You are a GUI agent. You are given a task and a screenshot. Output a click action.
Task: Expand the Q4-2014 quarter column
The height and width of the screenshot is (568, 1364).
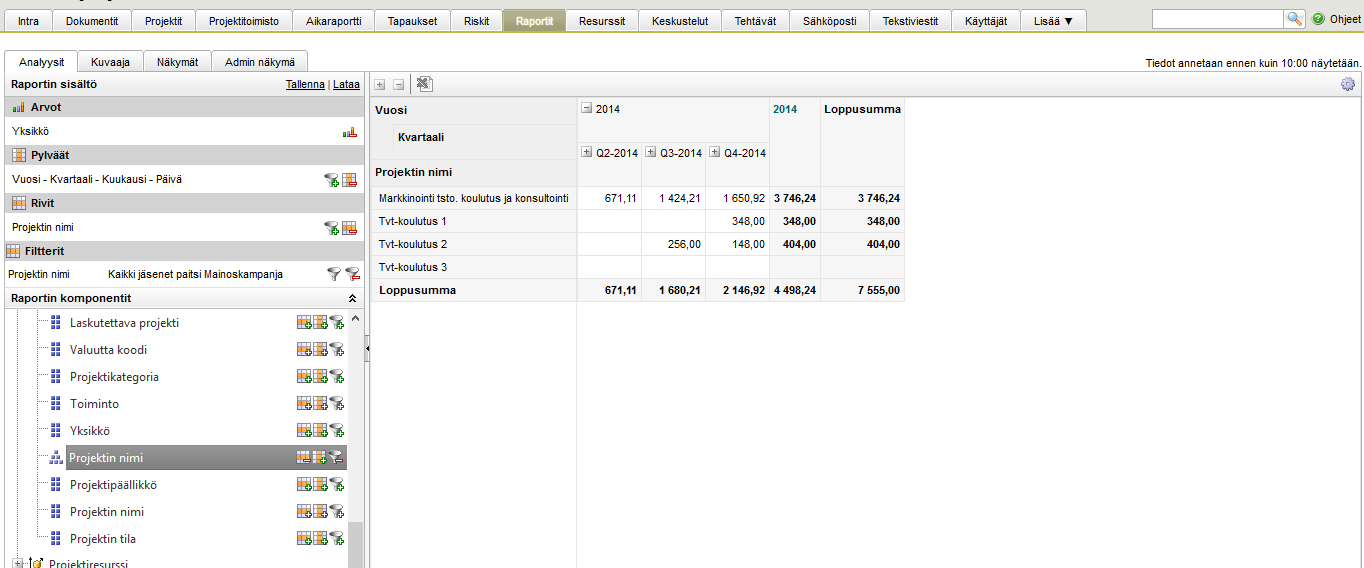[x=716, y=153]
